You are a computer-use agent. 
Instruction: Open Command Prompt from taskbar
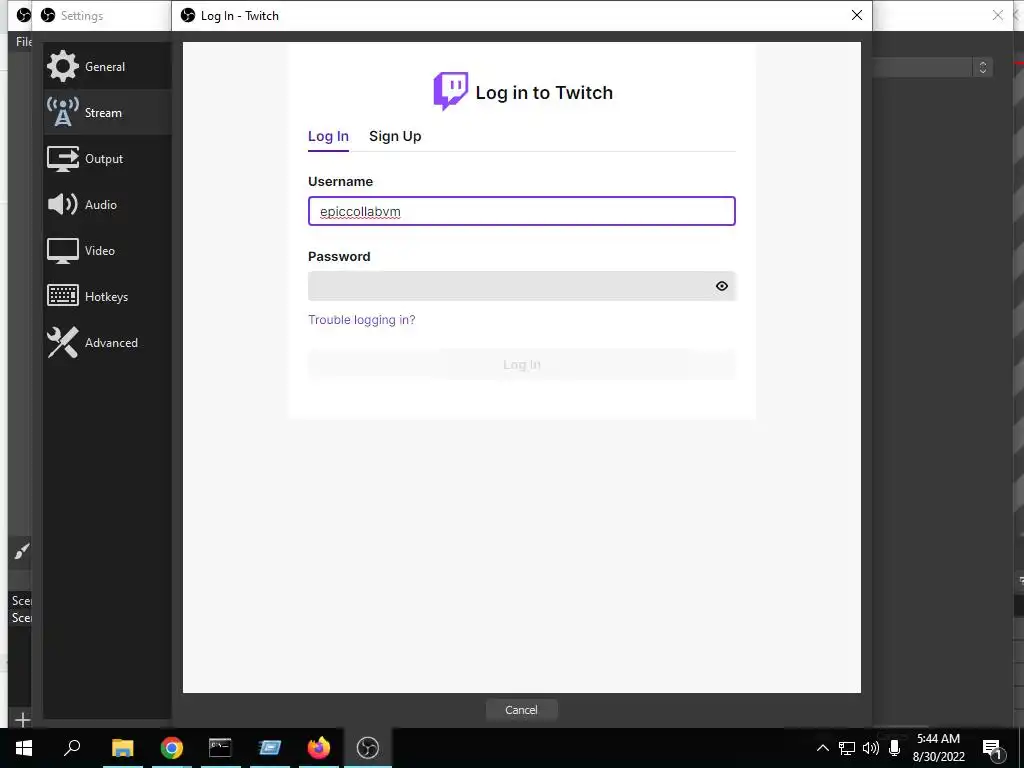click(220, 748)
